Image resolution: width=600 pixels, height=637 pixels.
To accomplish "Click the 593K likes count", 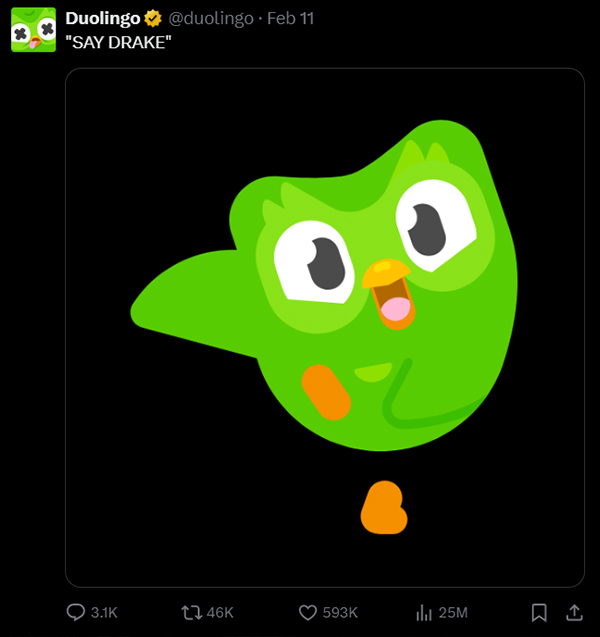I will pos(341,612).
